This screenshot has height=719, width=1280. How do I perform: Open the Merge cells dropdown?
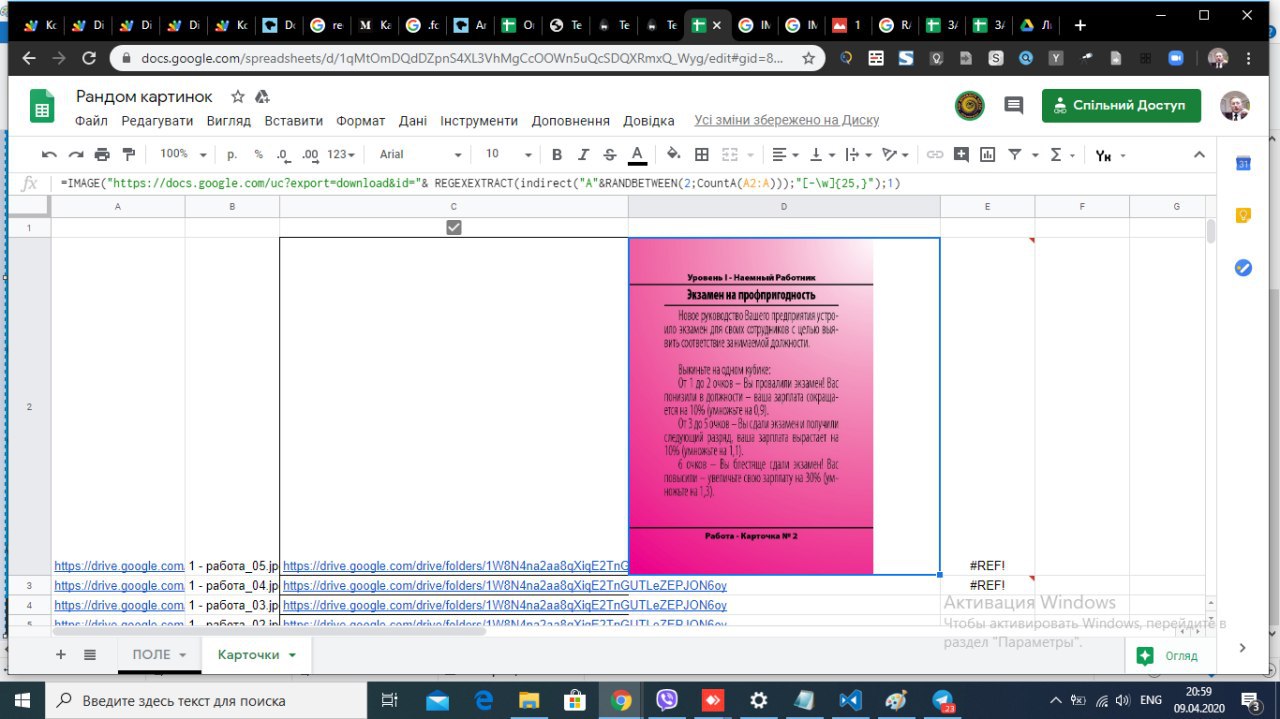click(736, 154)
